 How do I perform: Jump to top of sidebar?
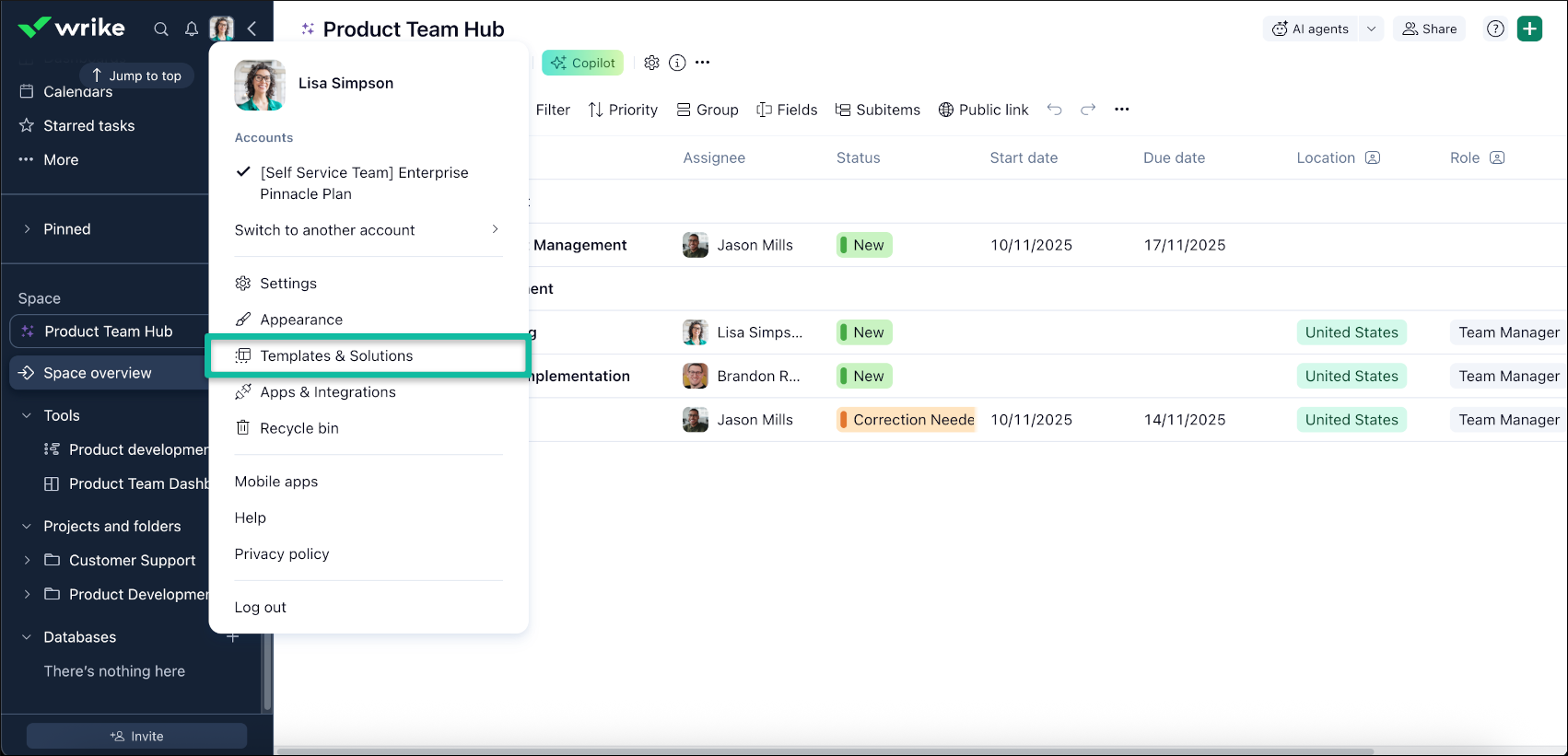[x=136, y=76]
